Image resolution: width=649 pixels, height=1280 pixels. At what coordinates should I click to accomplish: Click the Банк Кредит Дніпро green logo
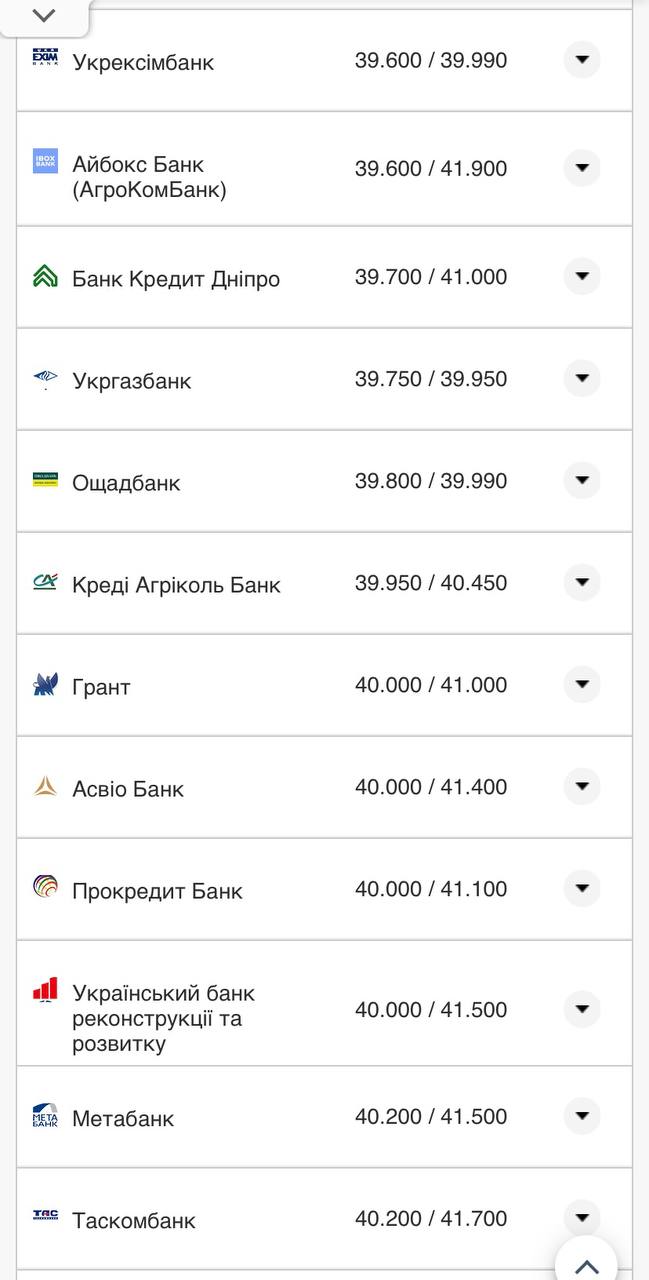[x=45, y=277]
